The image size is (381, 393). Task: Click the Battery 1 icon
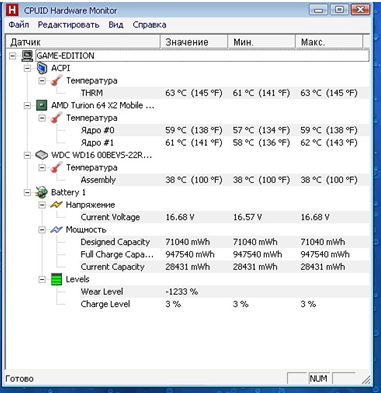pos(42,192)
